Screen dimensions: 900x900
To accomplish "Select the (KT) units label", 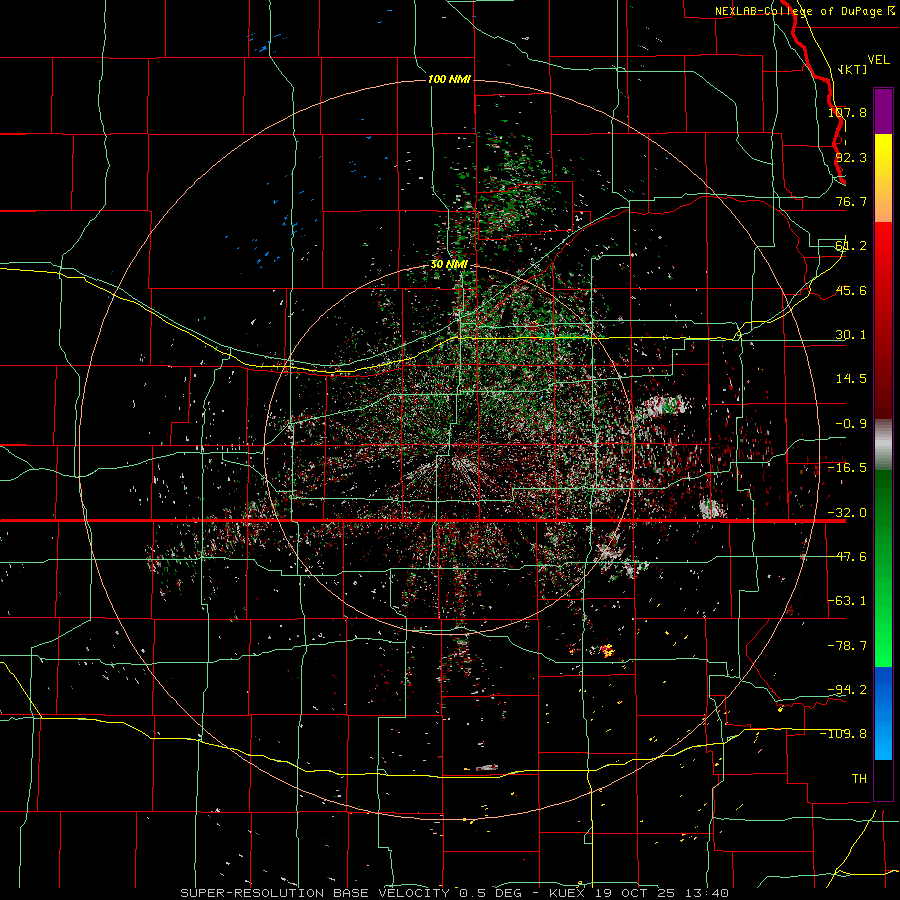I will 853,70.
